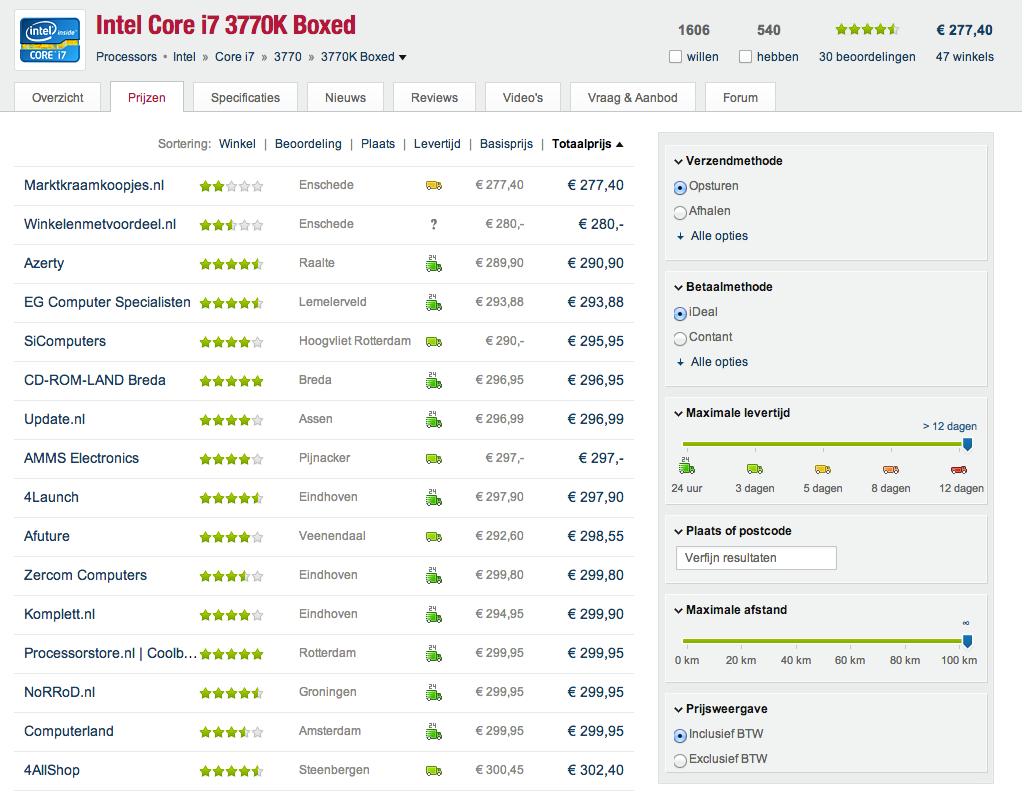Click Marktkraamkoopjes.nl yellow delivery truck icon
This screenshot has width=1022, height=796.
tap(433, 186)
